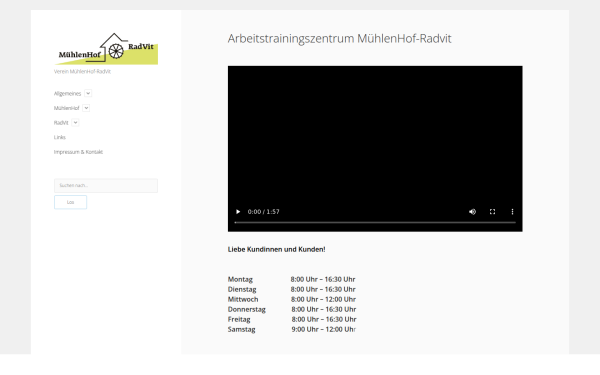
Task: Open video more options menu
Action: [512, 212]
